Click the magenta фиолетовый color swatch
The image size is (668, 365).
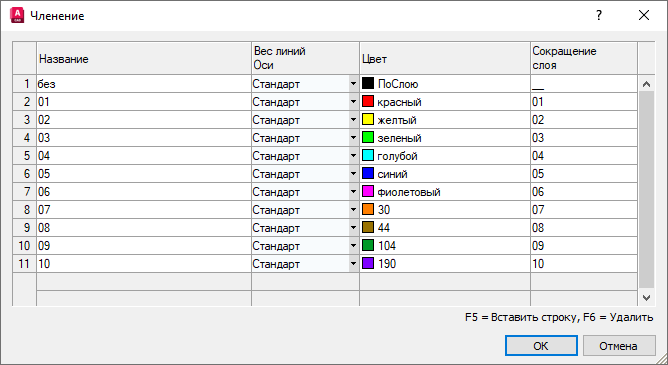(x=368, y=191)
